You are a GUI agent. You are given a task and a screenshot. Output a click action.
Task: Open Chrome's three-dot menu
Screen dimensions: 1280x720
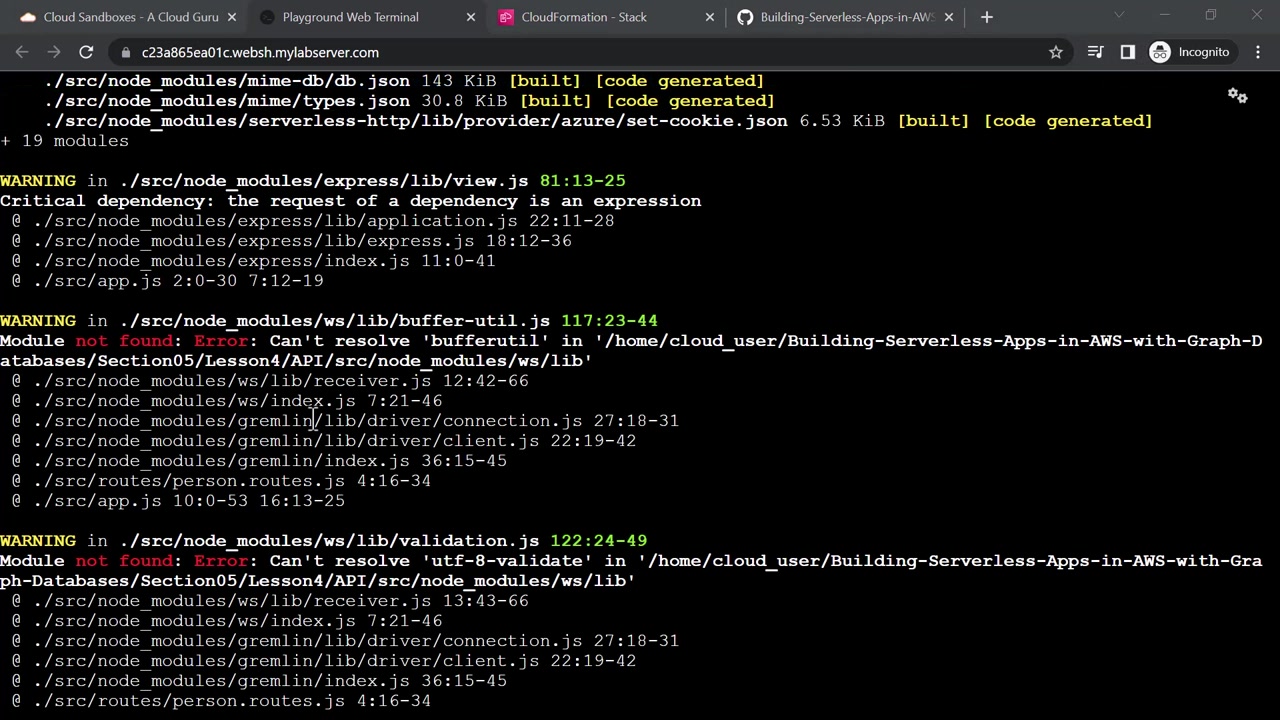(1257, 52)
